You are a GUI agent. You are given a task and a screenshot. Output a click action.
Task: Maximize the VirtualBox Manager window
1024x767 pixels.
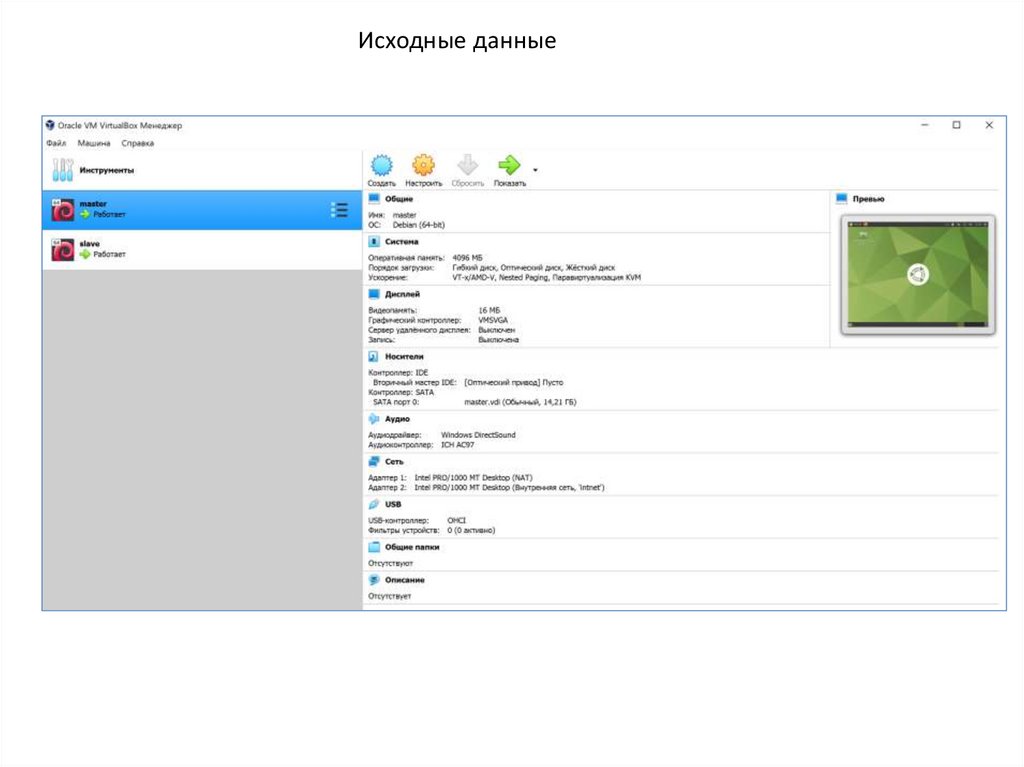(x=957, y=125)
